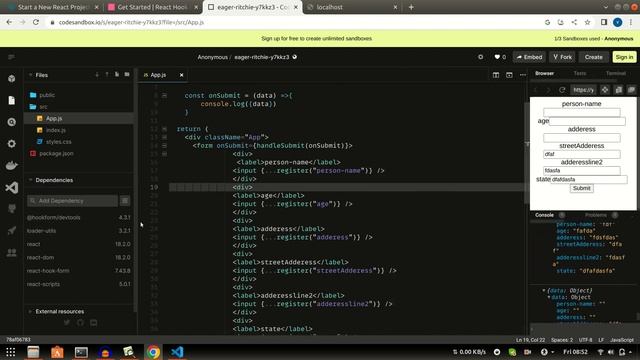Switch to the Terminal tab
Screen dimensions: 640x360
pos(616,73)
